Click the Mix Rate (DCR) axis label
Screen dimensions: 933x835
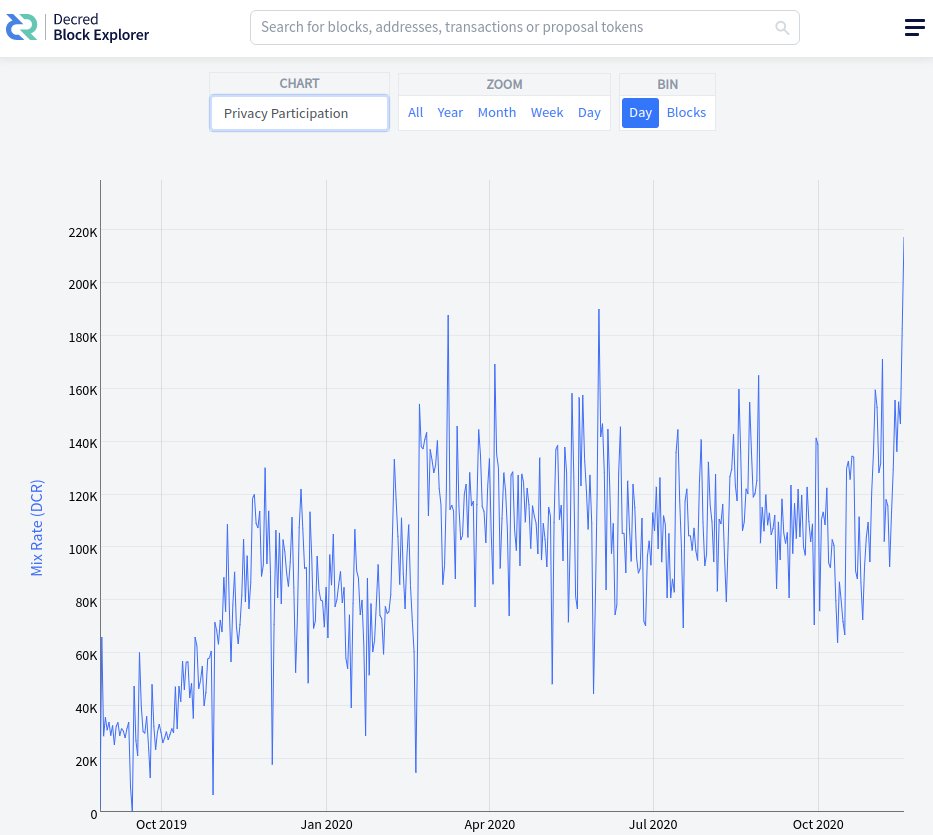pos(37,528)
